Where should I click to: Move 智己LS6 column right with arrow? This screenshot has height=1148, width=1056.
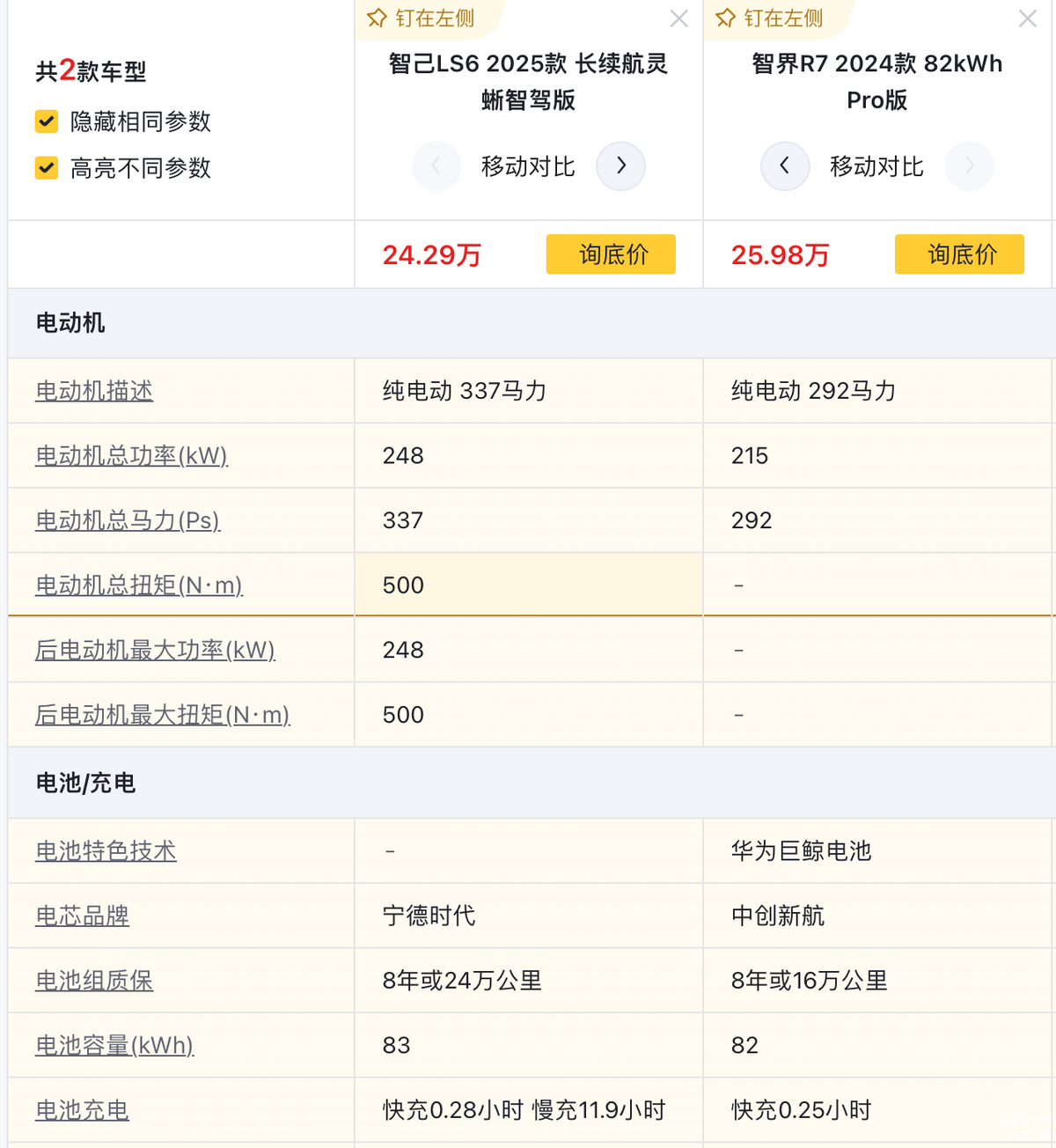click(x=620, y=166)
